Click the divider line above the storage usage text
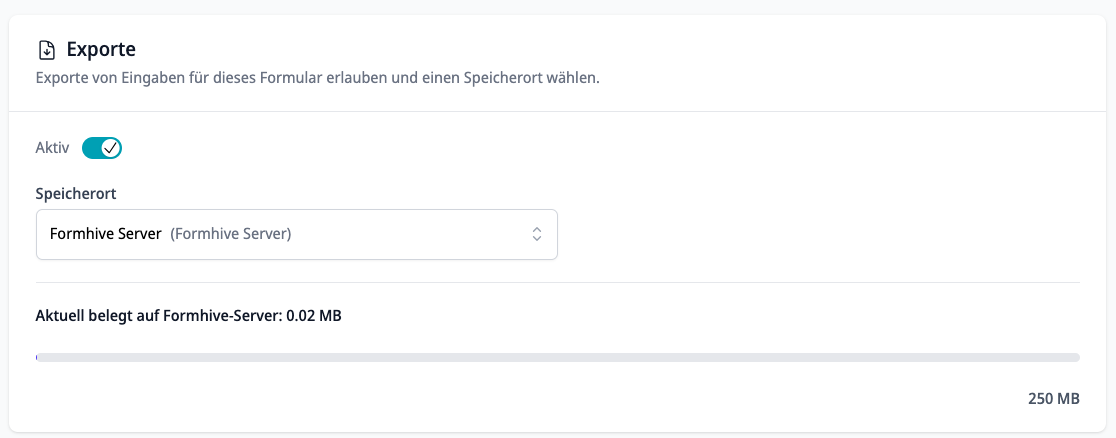1116x438 pixels. [x=558, y=282]
